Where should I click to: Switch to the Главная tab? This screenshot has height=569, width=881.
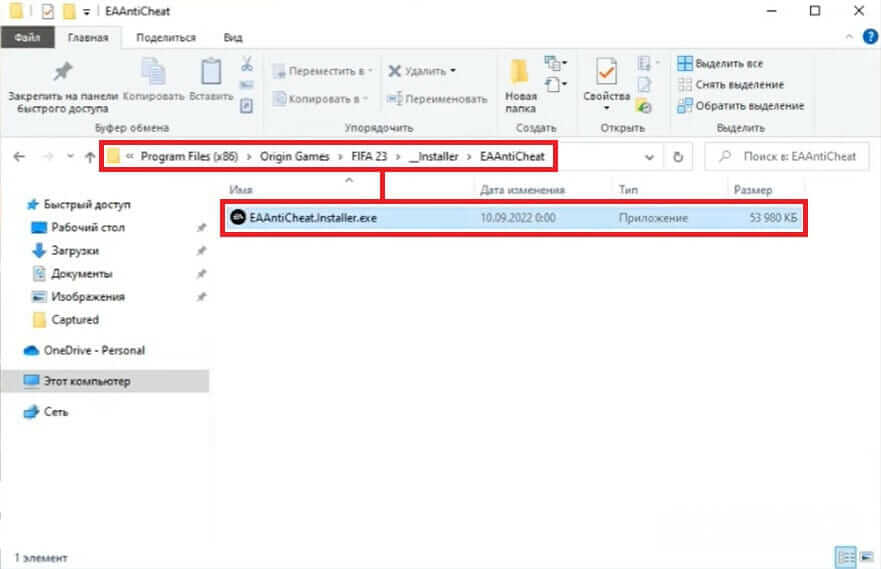[88, 38]
